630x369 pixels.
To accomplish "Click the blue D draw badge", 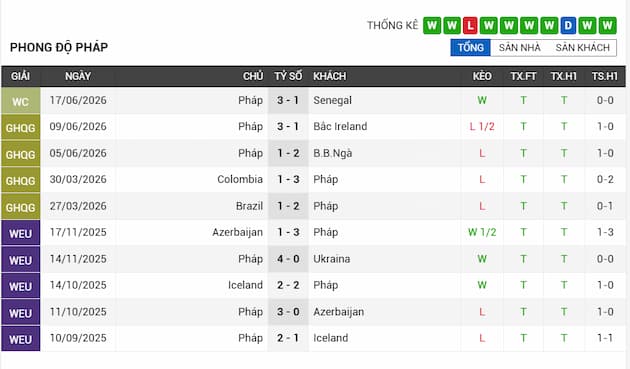I will click(568, 26).
